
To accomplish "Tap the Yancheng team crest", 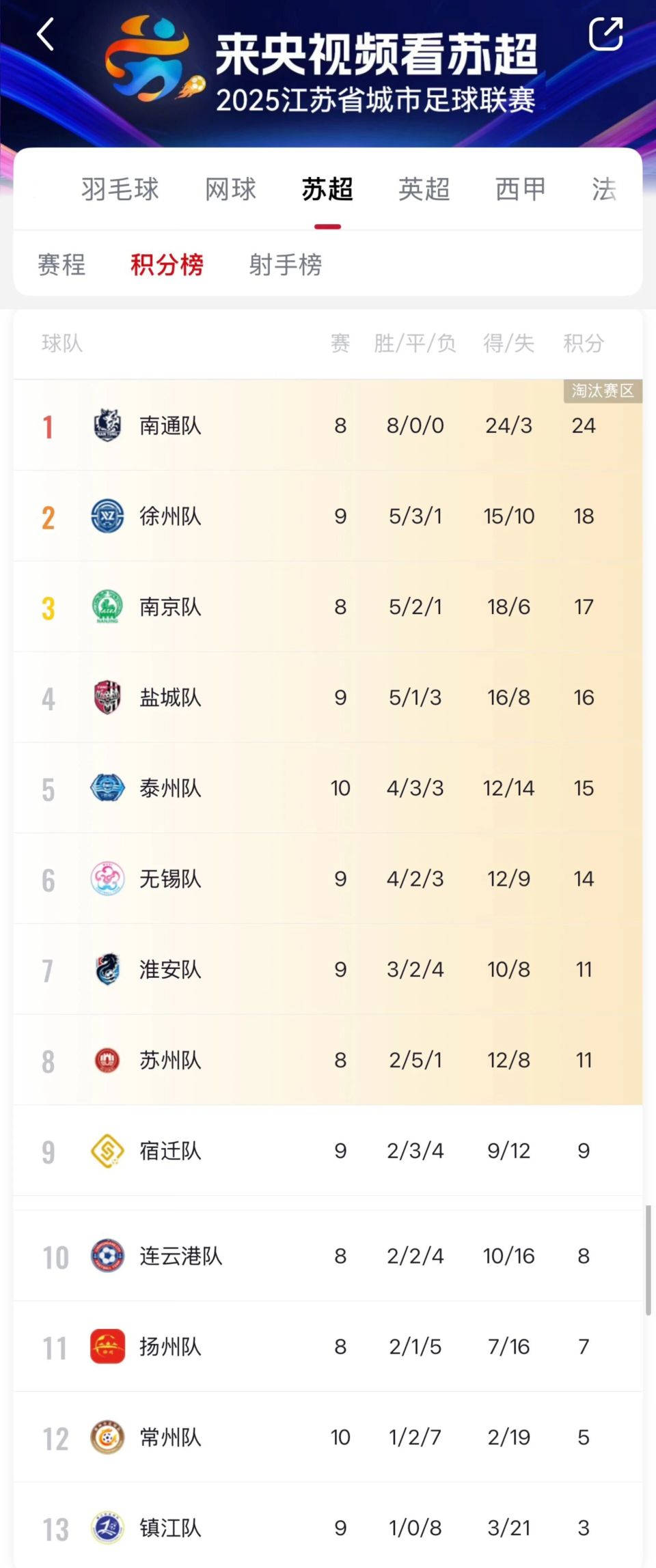I will 107,697.
